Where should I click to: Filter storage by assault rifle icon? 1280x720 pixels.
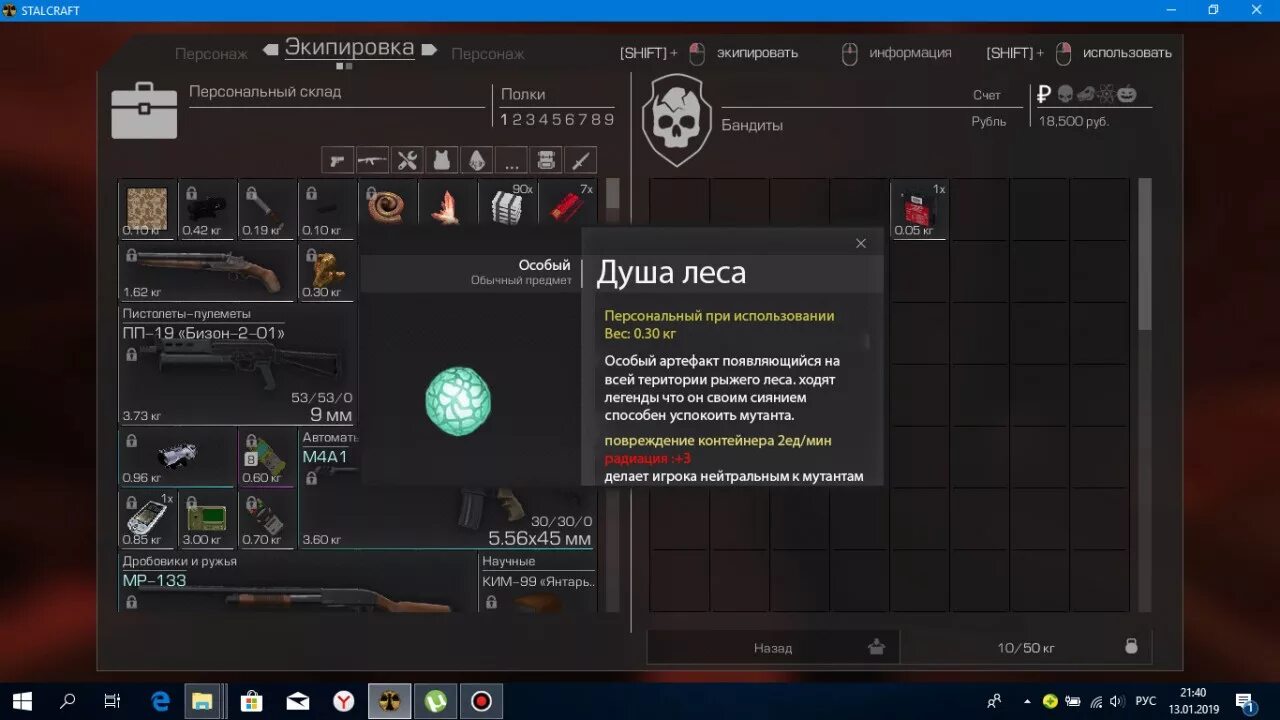point(372,160)
